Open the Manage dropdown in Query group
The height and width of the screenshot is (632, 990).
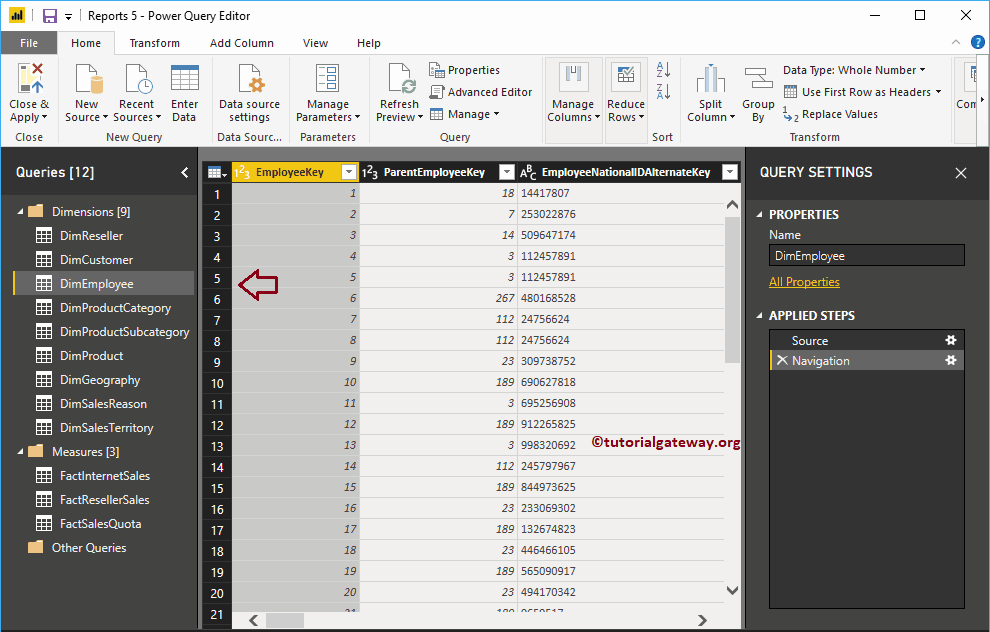tap(465, 114)
